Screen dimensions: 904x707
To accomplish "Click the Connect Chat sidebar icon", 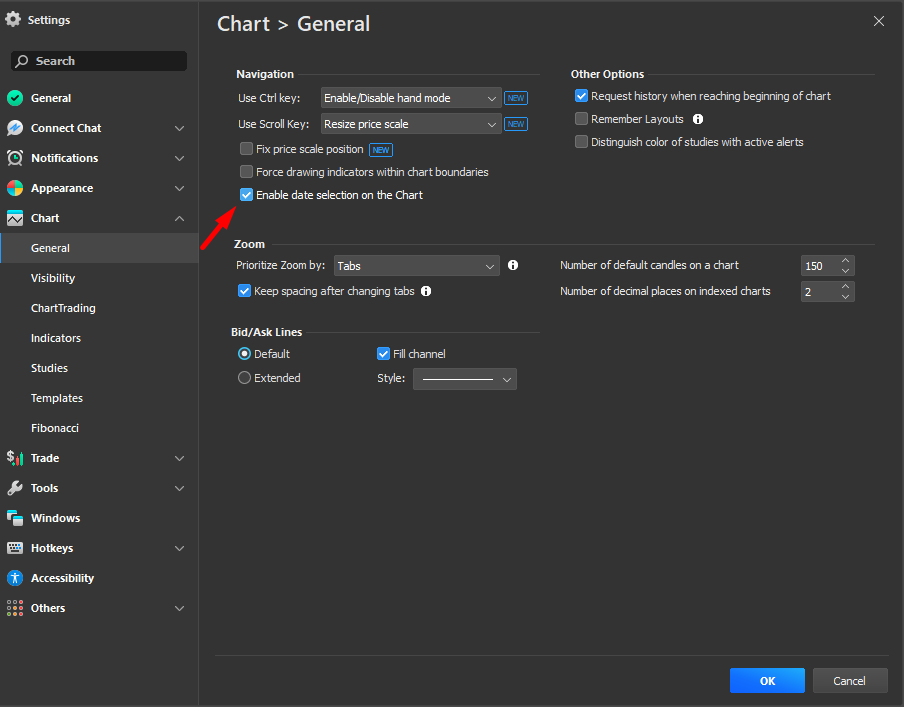I will pos(15,128).
